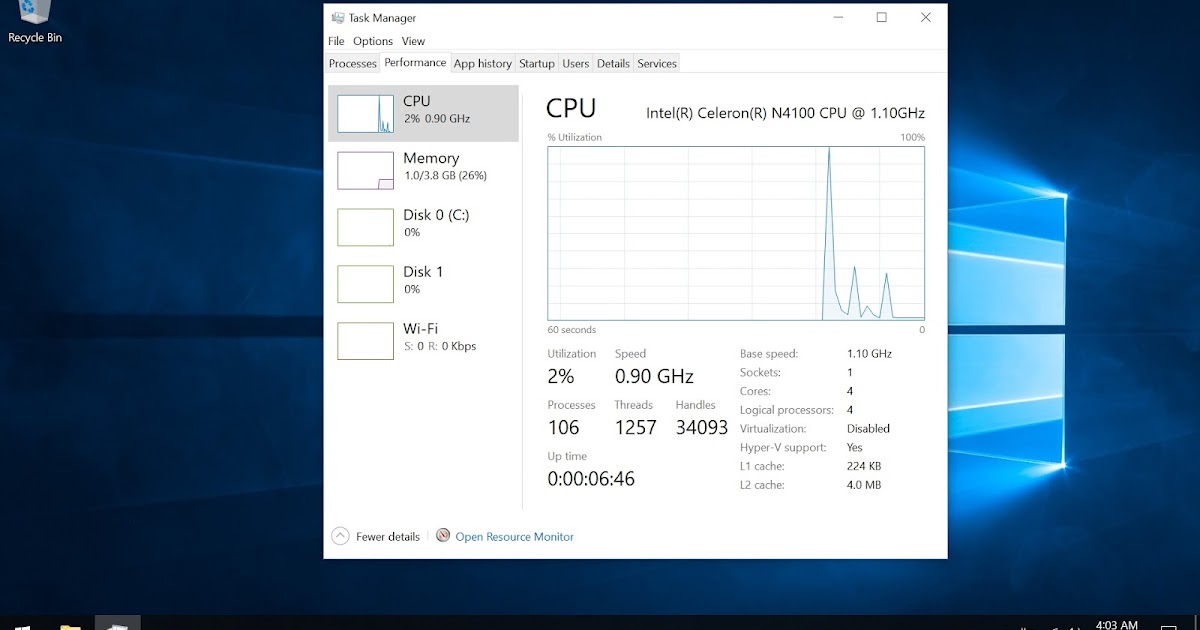Click the processes count 106
Screen dimensions: 1200x630
563,428
